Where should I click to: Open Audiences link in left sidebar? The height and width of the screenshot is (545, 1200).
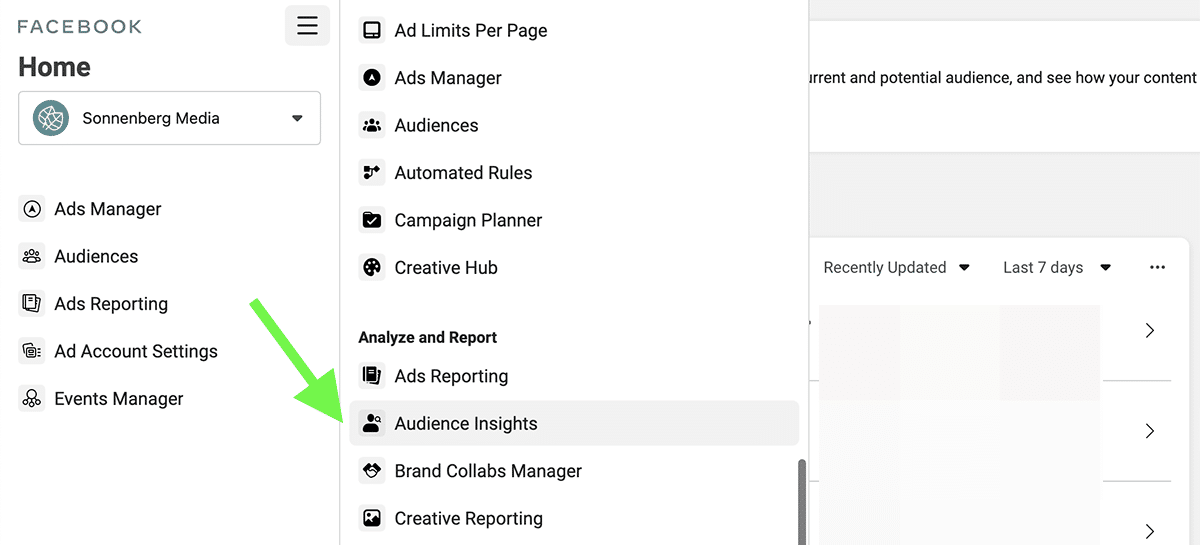point(96,256)
